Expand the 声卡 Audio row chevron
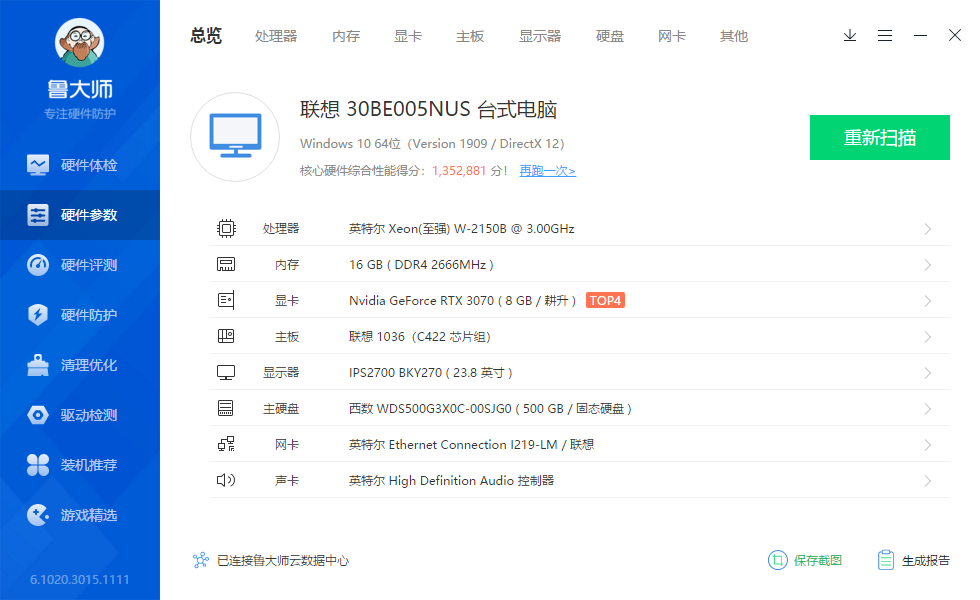980x600 pixels. [x=928, y=481]
